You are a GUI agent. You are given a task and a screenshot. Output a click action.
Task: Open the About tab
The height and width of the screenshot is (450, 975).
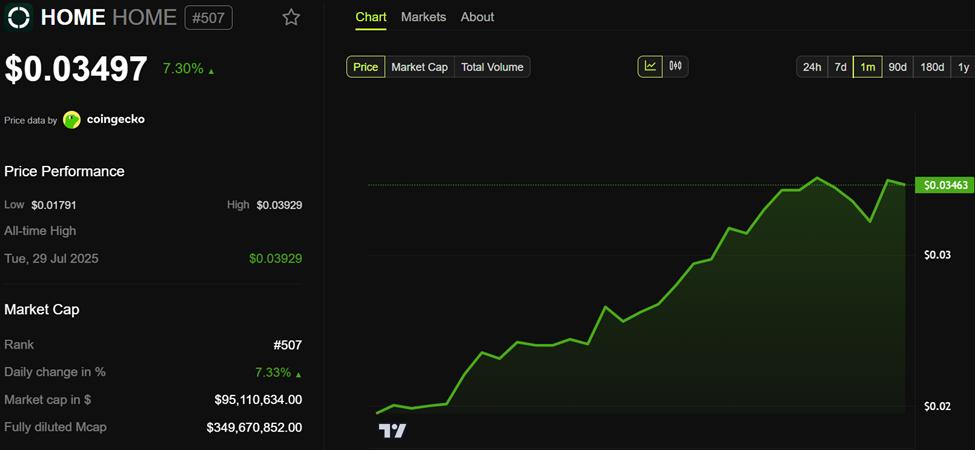[478, 17]
